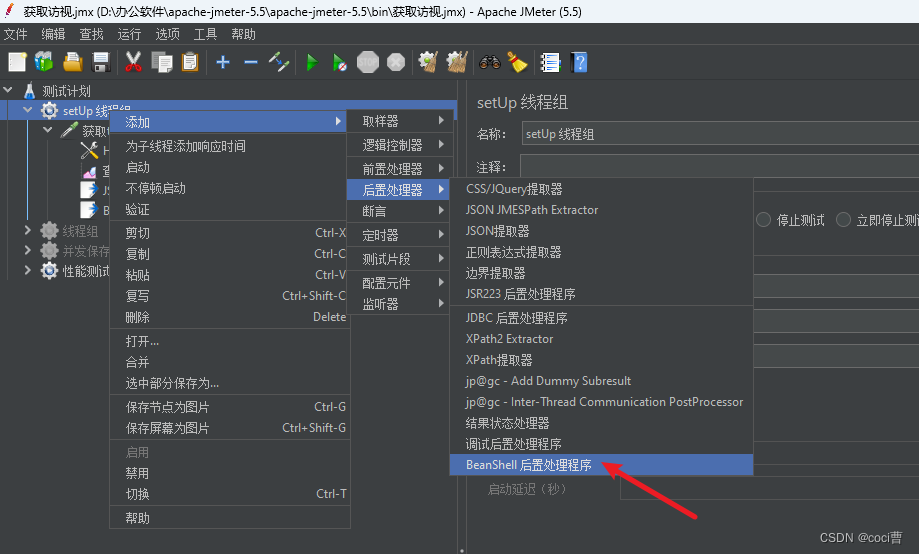This screenshot has height=554, width=919.
Task: Click the 注释 input field
Action: pos(720,166)
